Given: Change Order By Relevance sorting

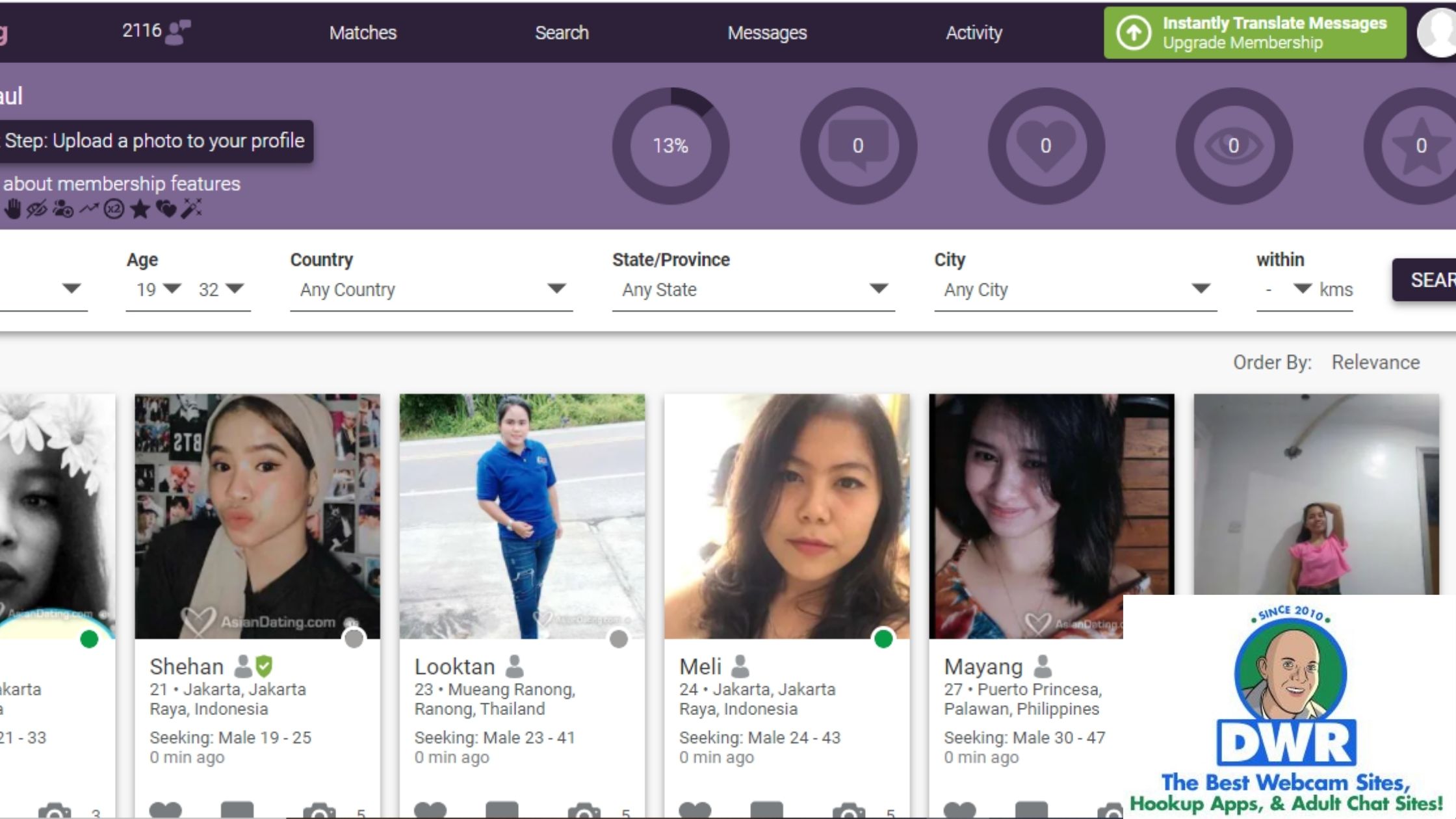Looking at the screenshot, I should tap(1375, 362).
